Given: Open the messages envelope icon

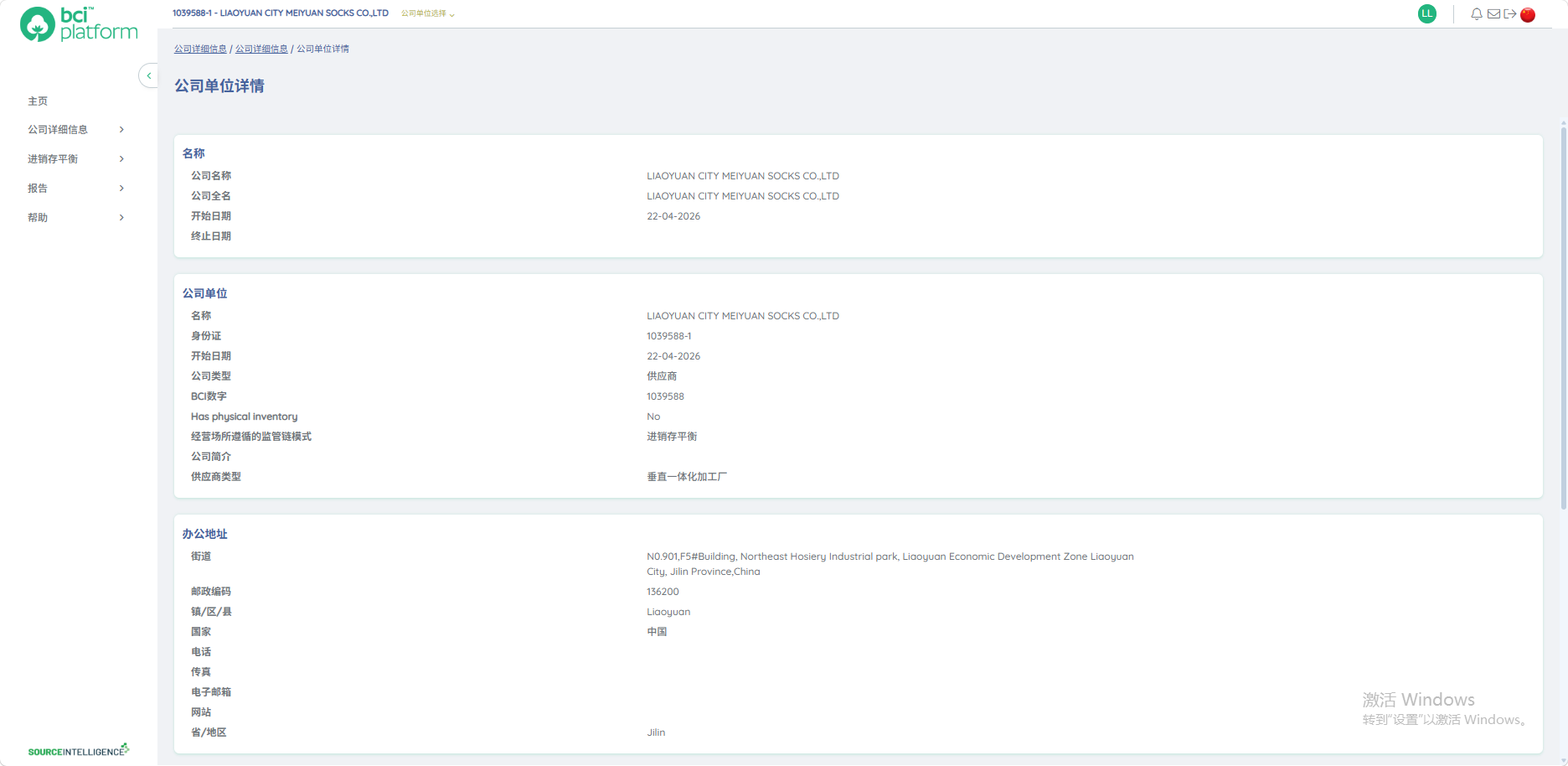Looking at the screenshot, I should (x=1493, y=14).
